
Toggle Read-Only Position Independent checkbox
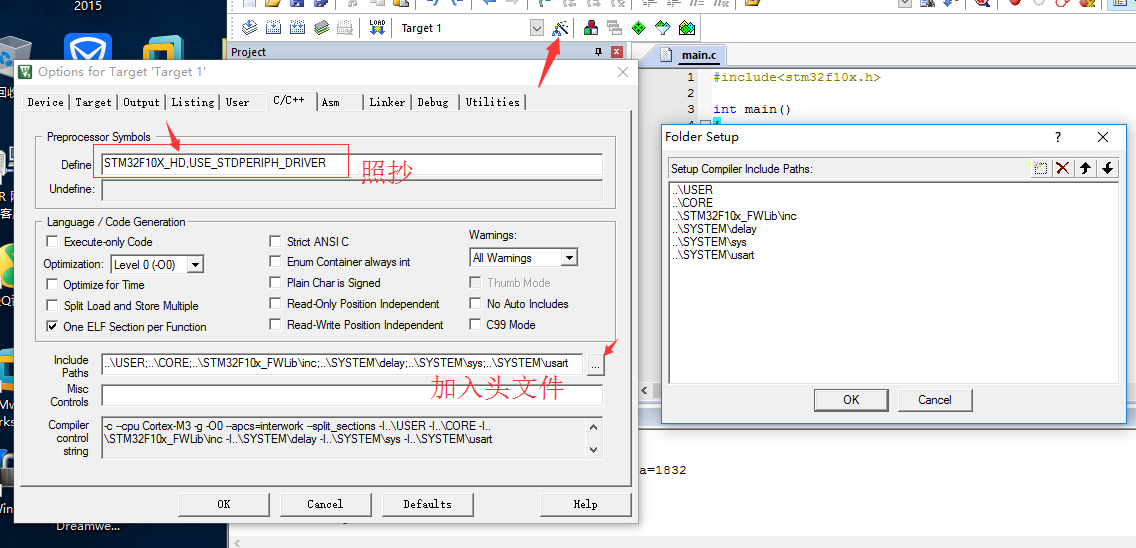(x=275, y=303)
